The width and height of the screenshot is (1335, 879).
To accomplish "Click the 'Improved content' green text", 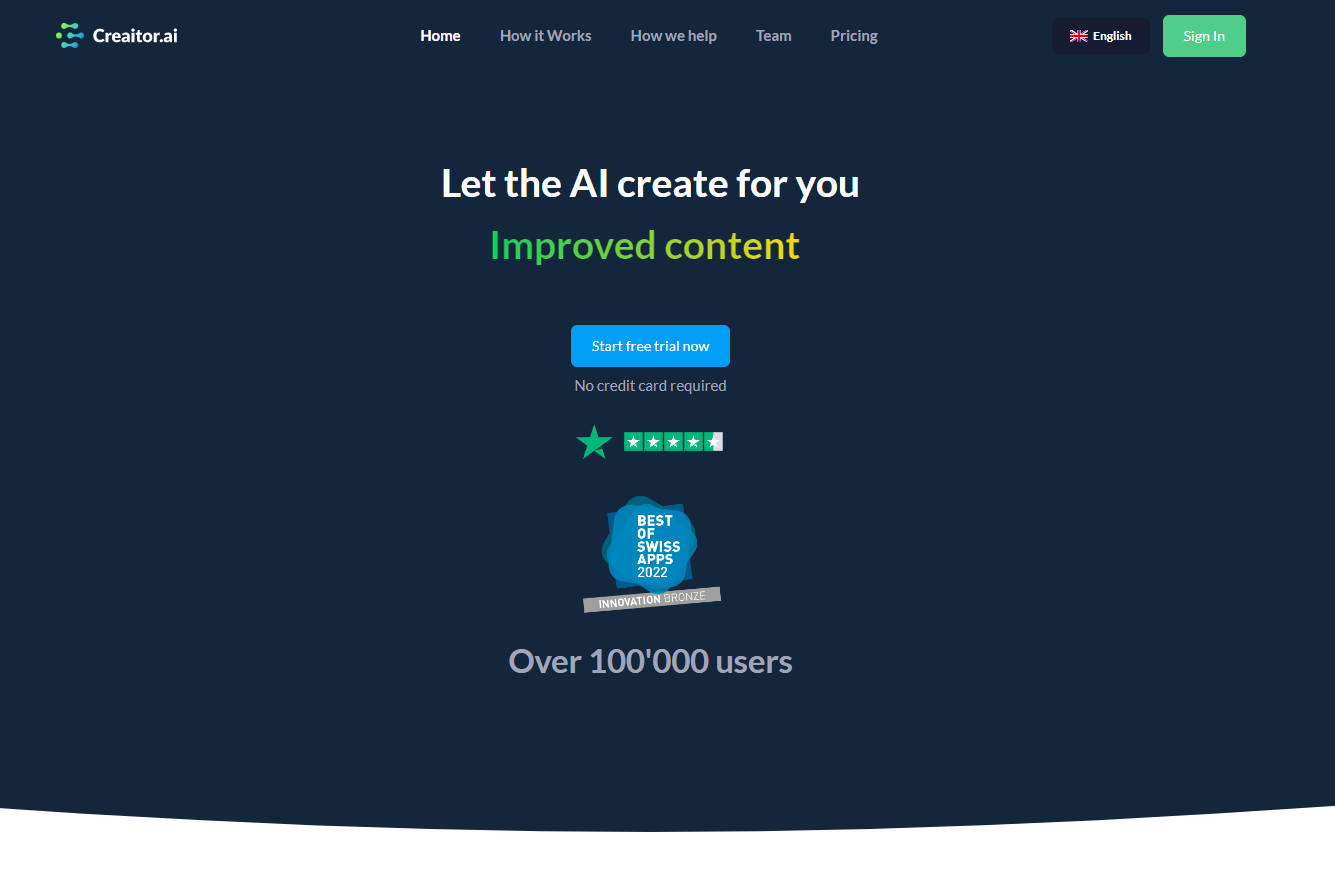I will (x=644, y=245).
